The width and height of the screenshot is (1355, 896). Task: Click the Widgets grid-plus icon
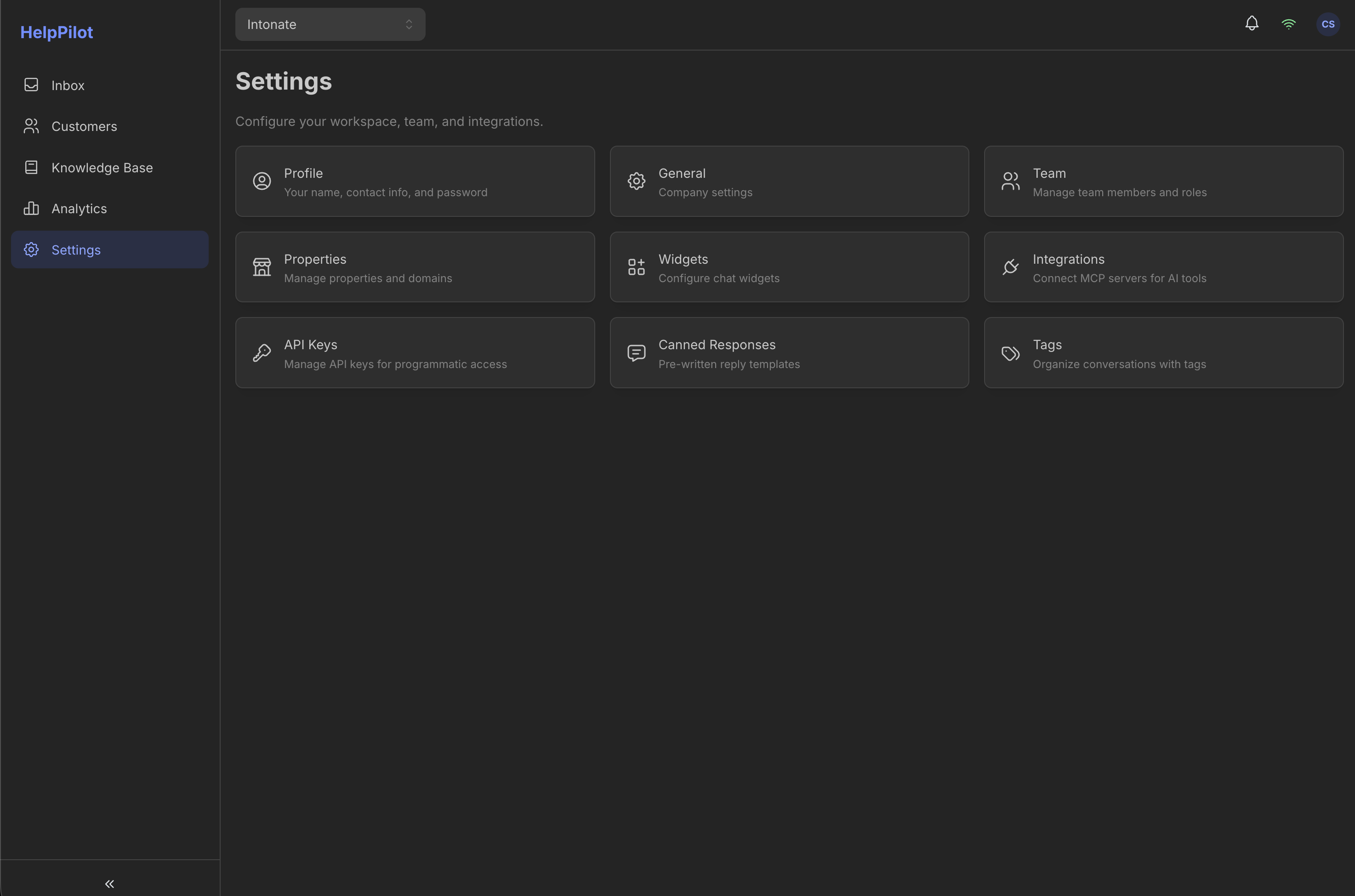(636, 267)
